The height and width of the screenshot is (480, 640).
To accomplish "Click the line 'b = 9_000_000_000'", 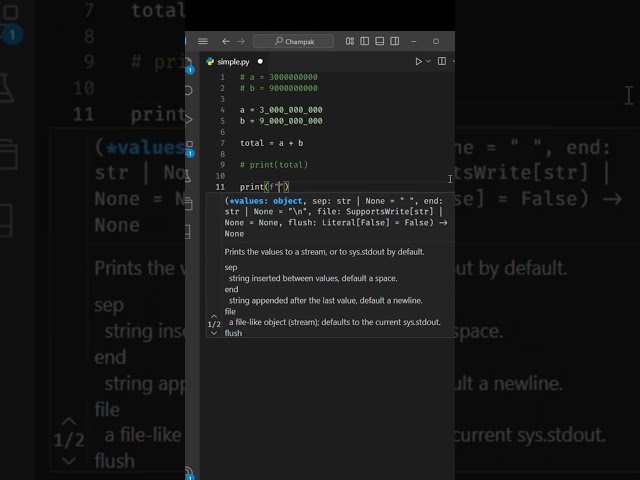I will (x=281, y=121).
